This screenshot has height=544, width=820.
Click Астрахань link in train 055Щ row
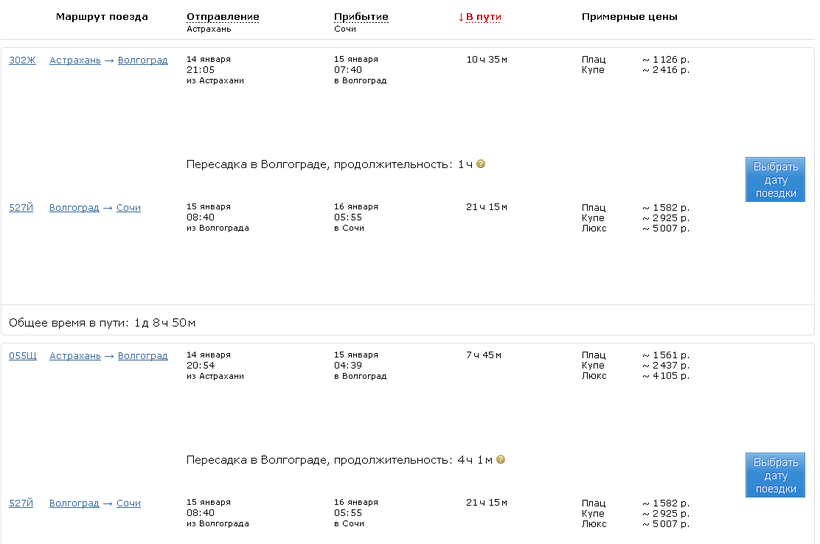pyautogui.click(x=75, y=356)
